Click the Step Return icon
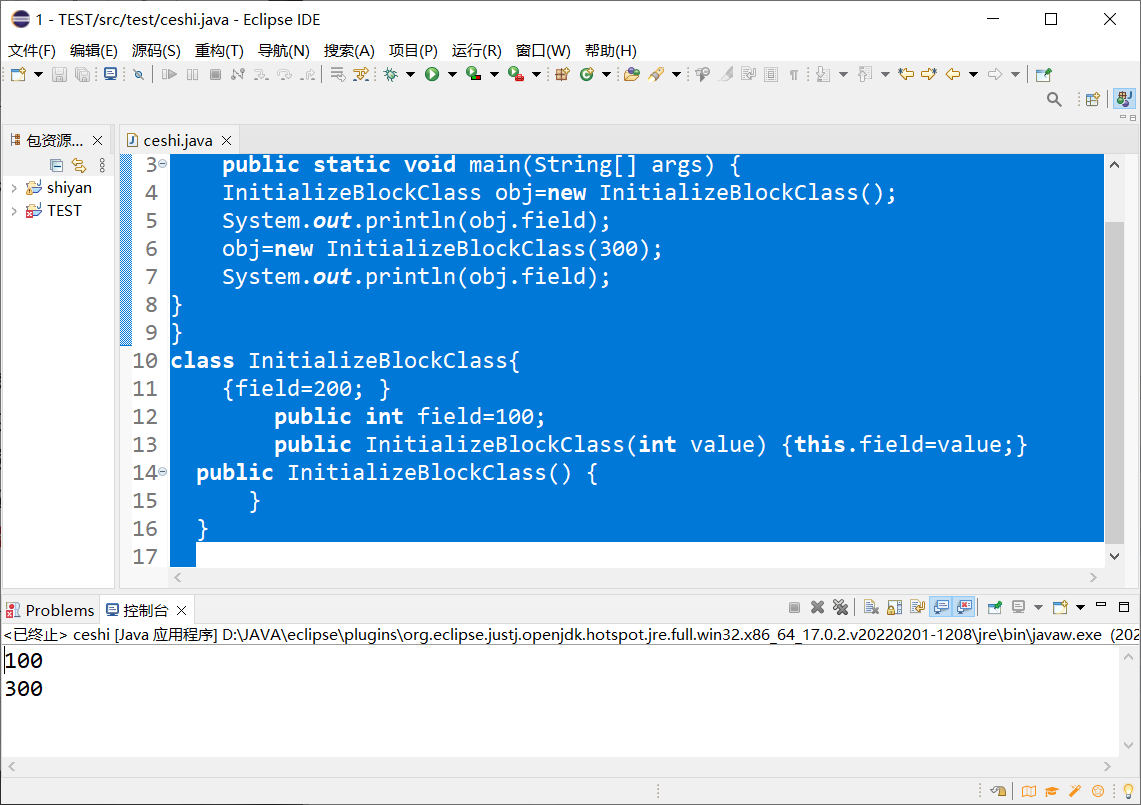The image size is (1141, 805). pos(309,74)
